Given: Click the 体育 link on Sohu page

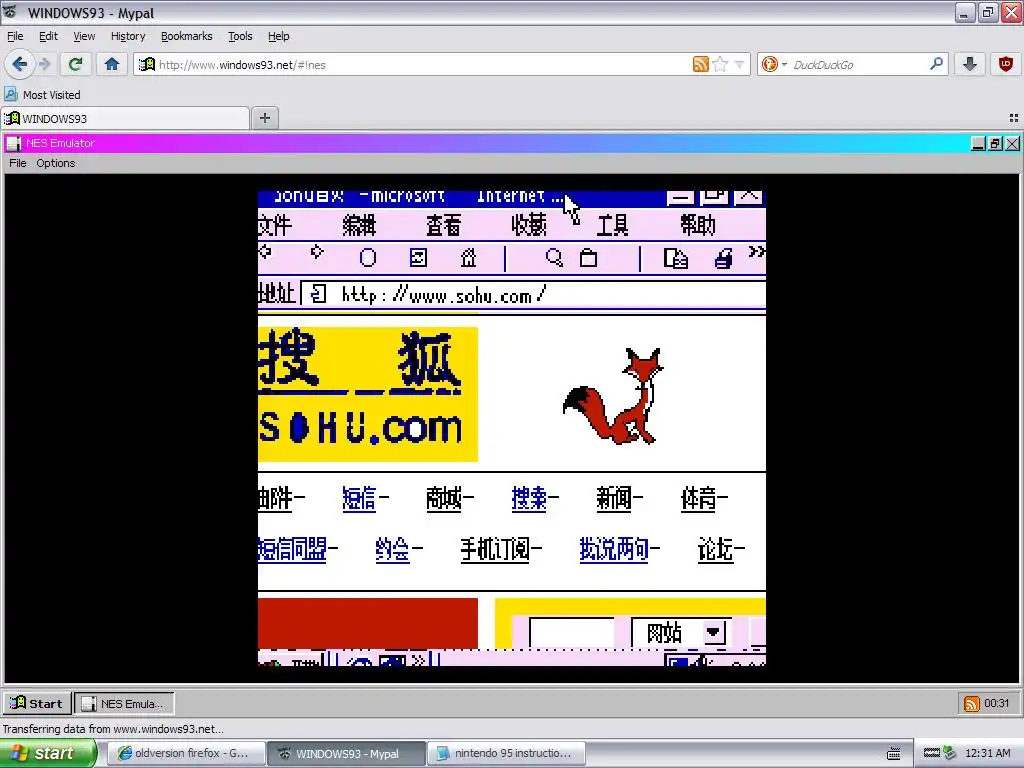Looking at the screenshot, I should 698,498.
